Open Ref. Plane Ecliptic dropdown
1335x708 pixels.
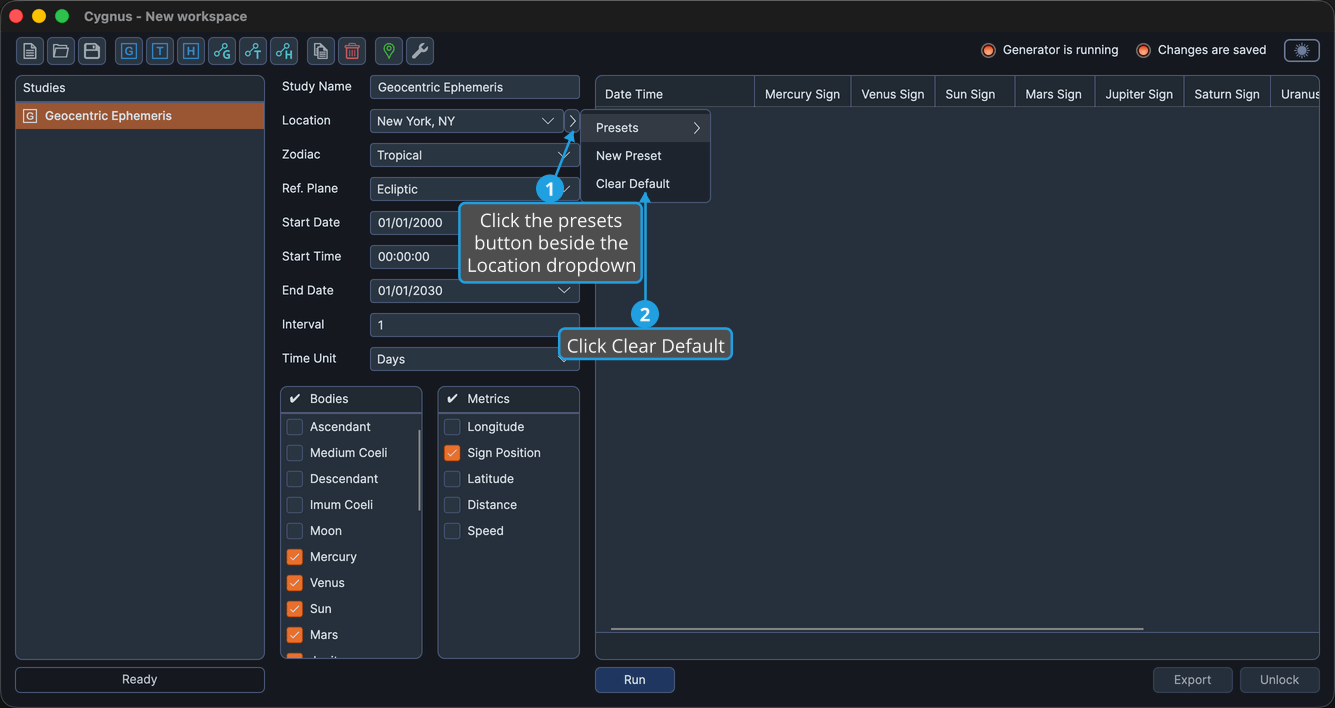(474, 189)
